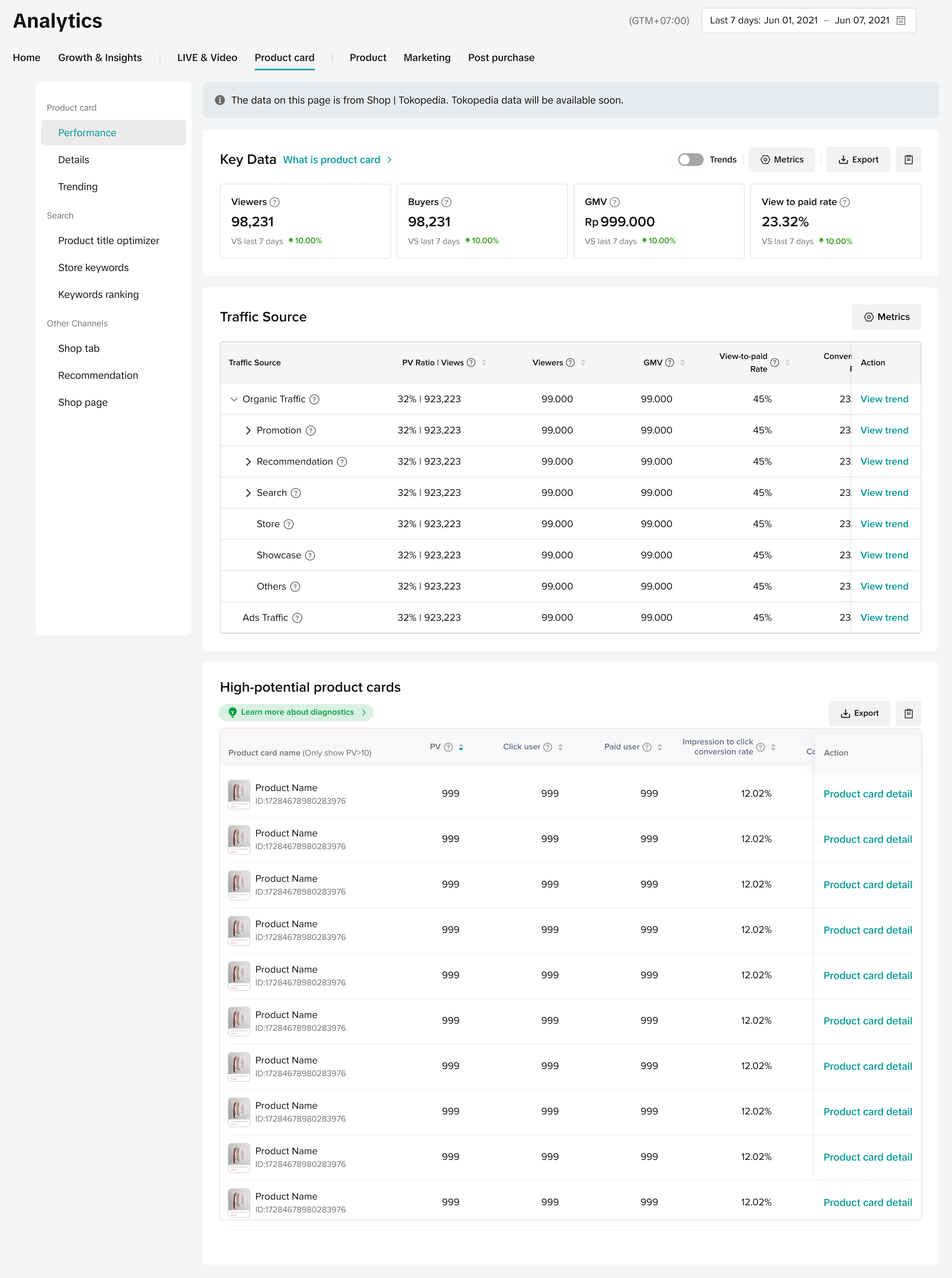Click the info icon beside Organic Traffic
Viewport: 952px width, 1278px height.
coord(314,399)
